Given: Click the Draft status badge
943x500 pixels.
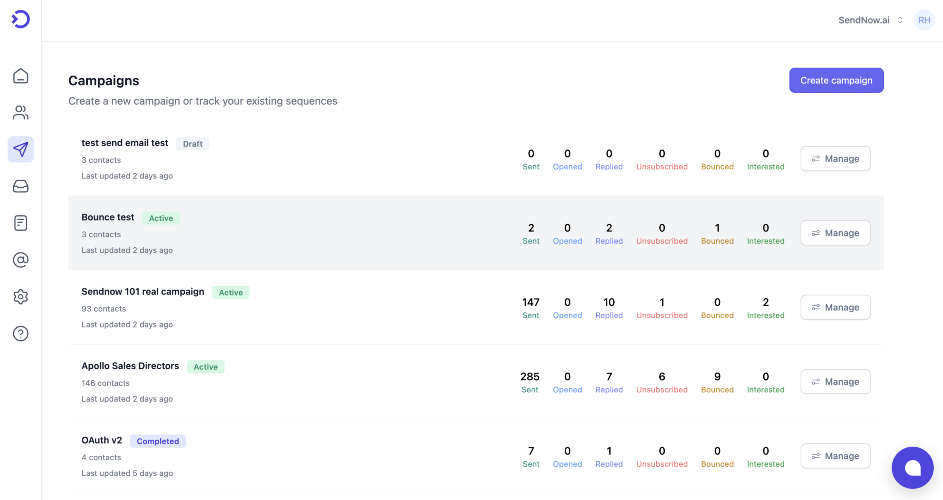Looking at the screenshot, I should [192, 144].
